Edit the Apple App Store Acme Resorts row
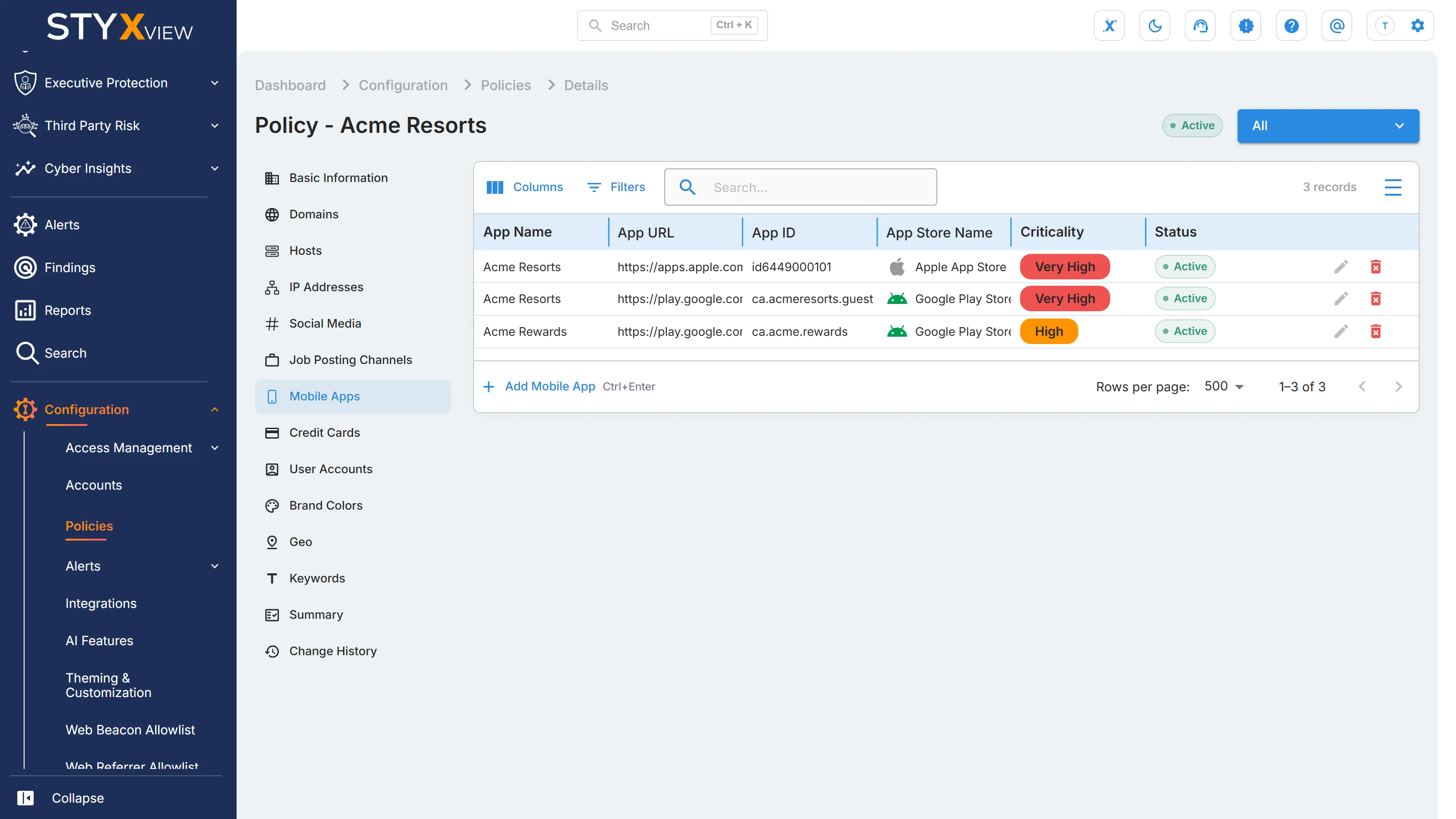Screen dimensions: 1456x819 click(x=1341, y=267)
